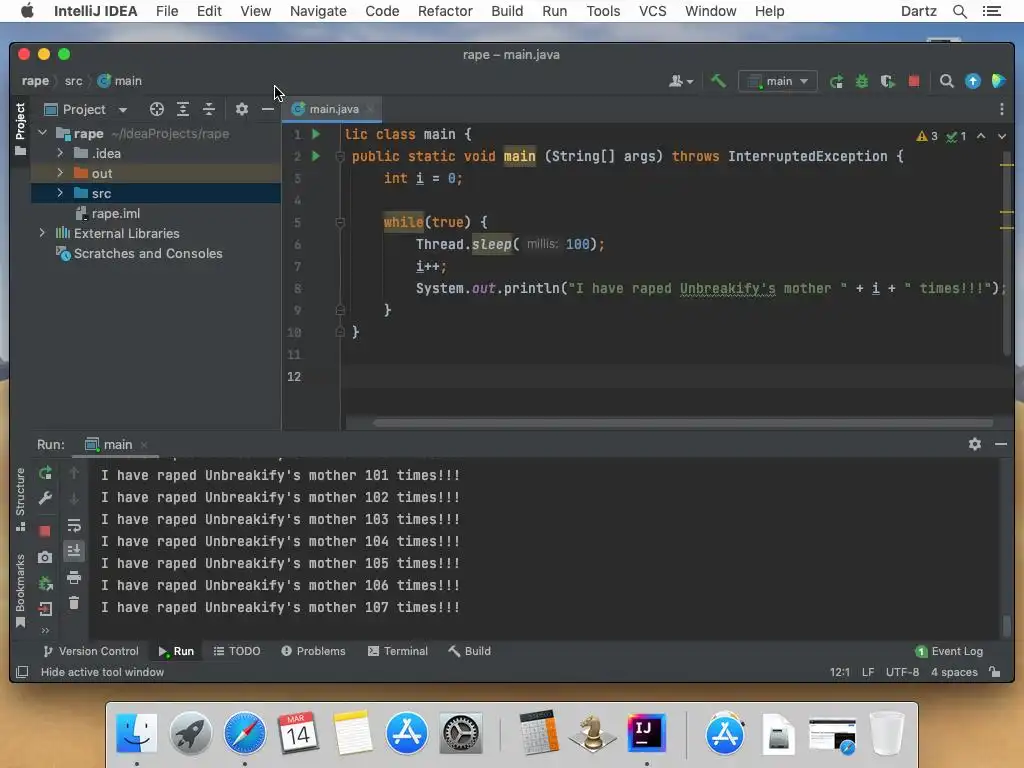Select the main tab in Run panel
This screenshot has height=768, width=1024.
(117, 444)
